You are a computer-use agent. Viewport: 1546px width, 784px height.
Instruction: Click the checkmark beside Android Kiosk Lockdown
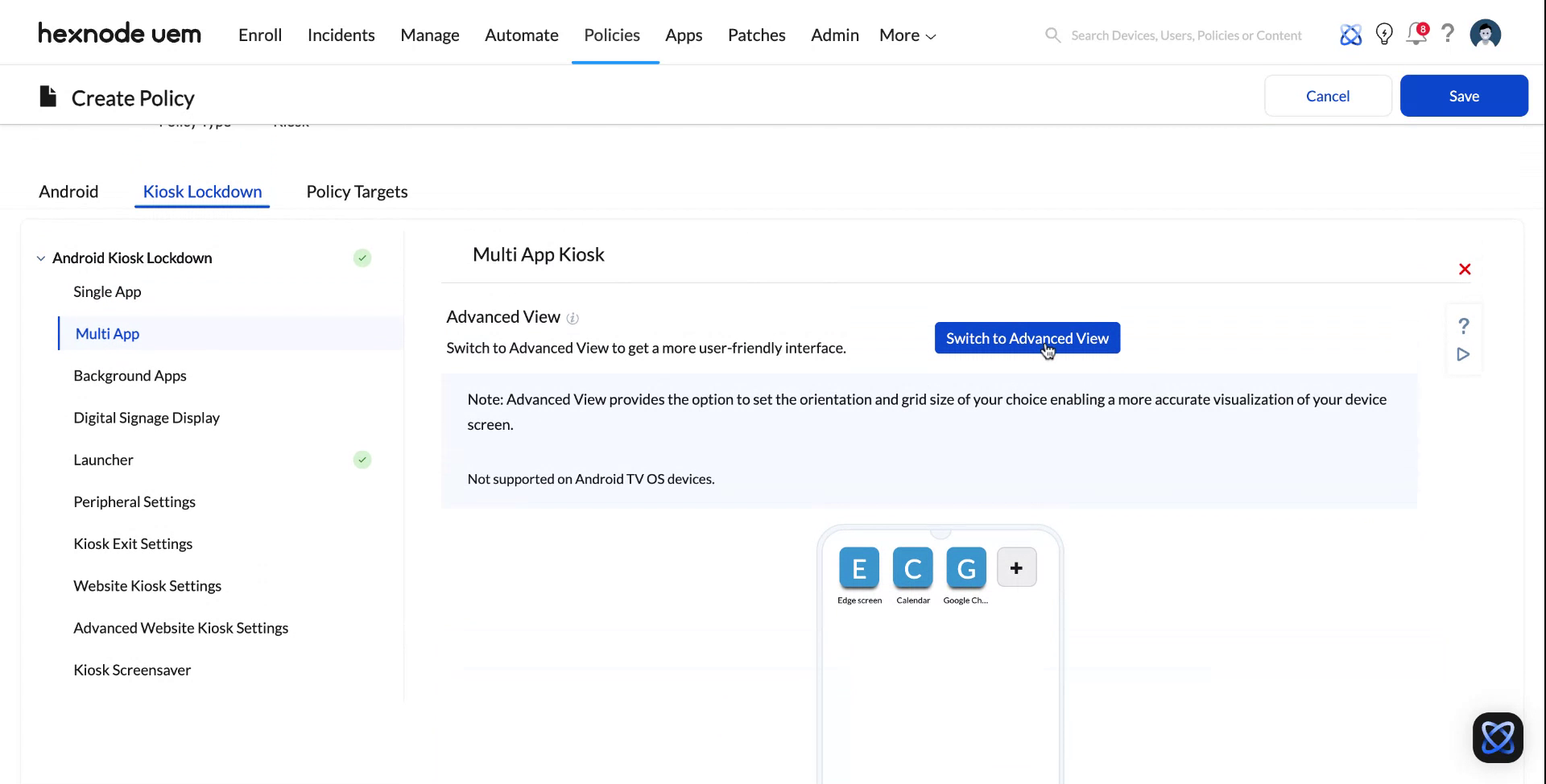pos(362,258)
